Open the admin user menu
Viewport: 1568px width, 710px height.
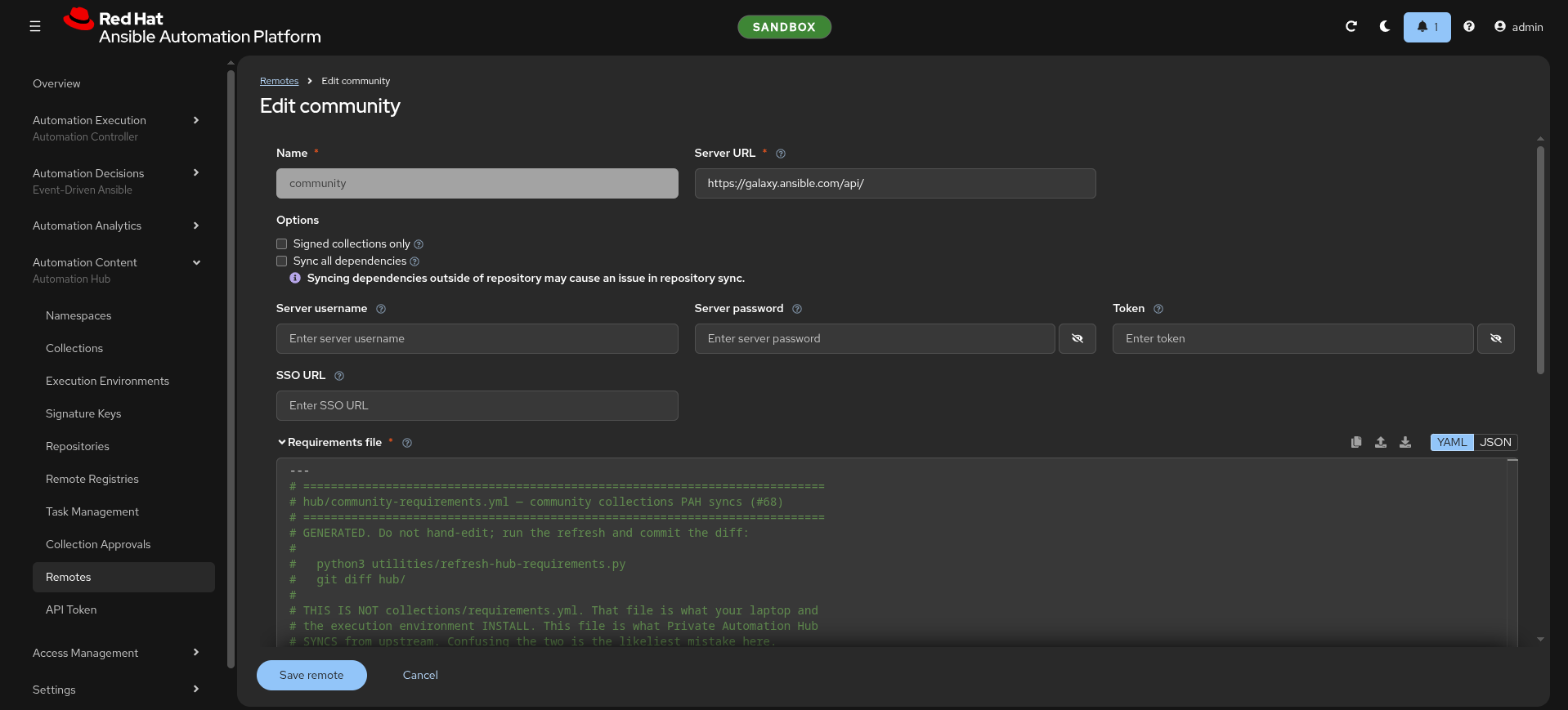(1519, 27)
